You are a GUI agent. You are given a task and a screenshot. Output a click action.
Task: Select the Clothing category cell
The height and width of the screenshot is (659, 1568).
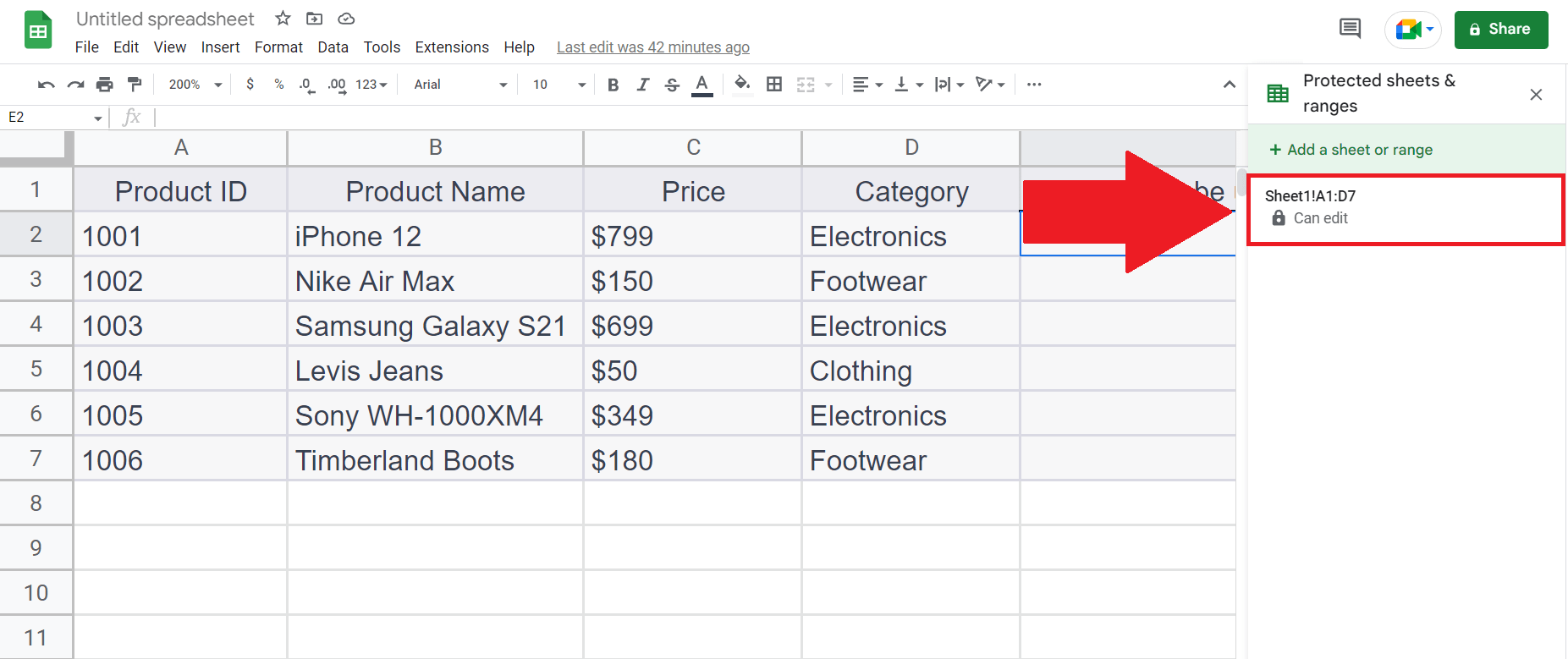click(911, 370)
